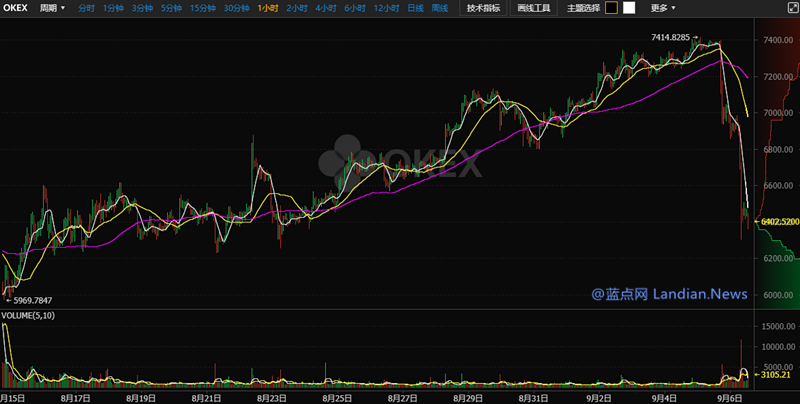Image resolution: width=800 pixels, height=404 pixels.
Task: Enter fullscreen chart mode
Action: 788,8
